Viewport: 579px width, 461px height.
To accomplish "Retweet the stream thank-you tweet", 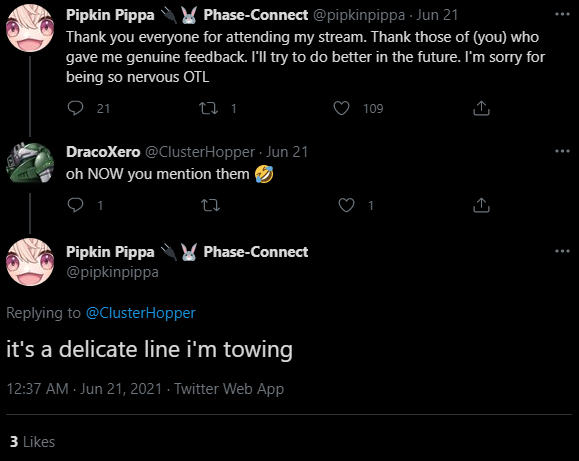I will click(208, 108).
